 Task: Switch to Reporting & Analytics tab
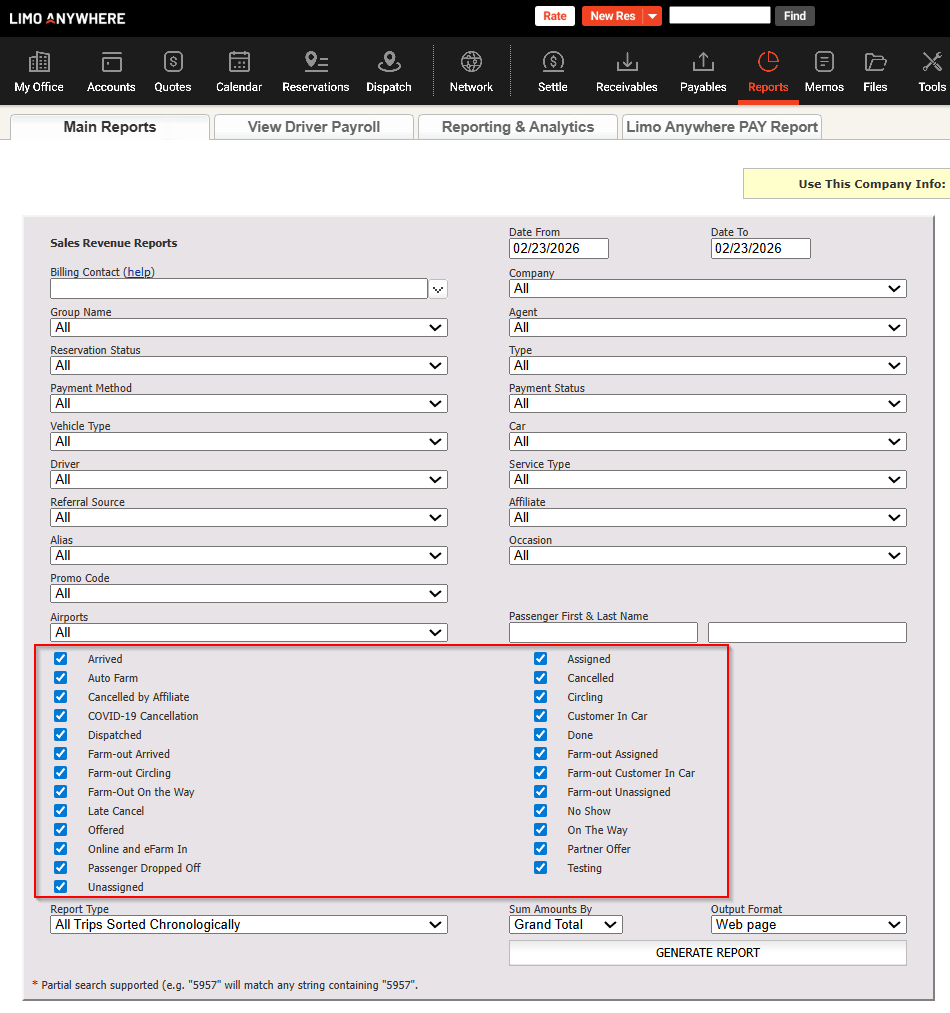517,127
